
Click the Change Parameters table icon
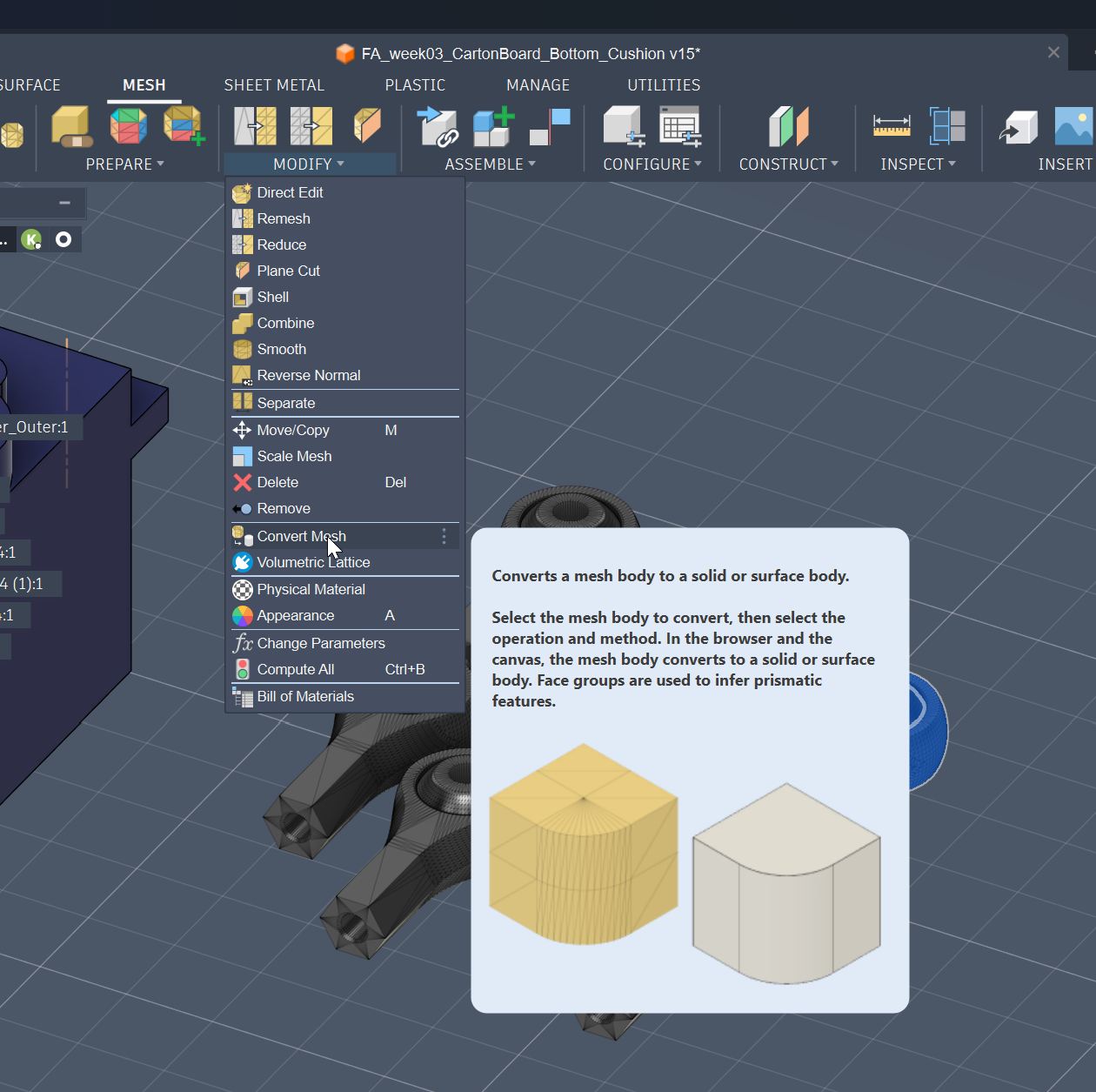679,126
